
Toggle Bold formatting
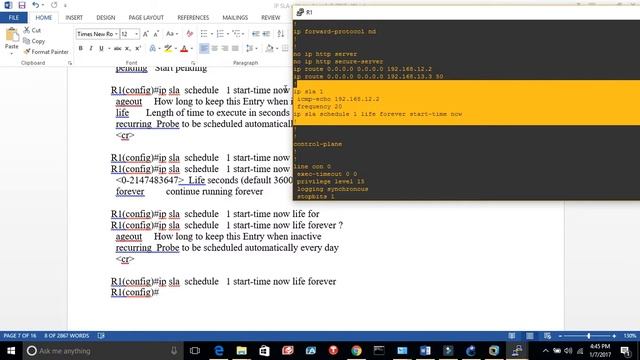[80, 49]
